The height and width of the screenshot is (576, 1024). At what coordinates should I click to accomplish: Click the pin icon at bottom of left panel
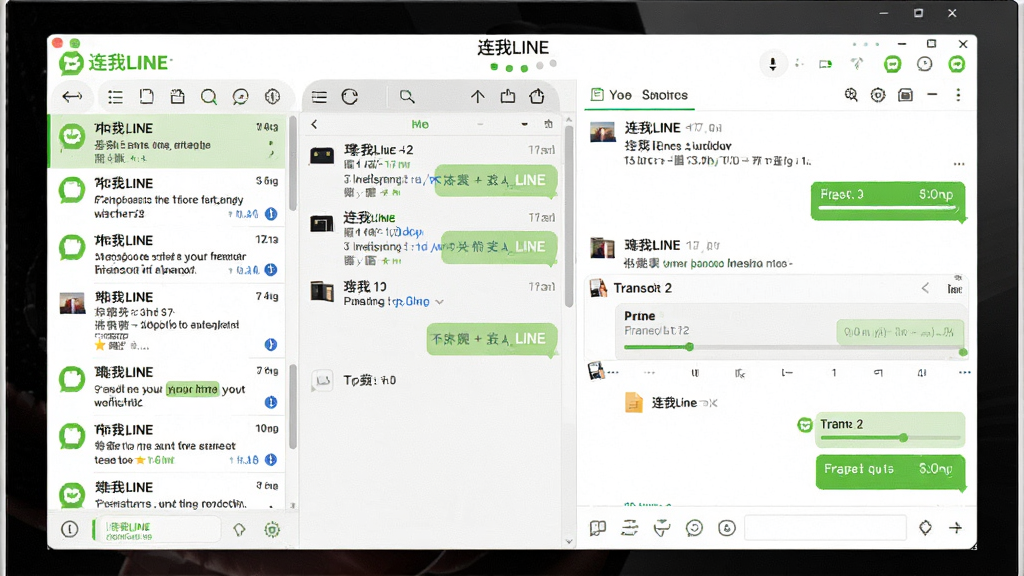click(239, 530)
